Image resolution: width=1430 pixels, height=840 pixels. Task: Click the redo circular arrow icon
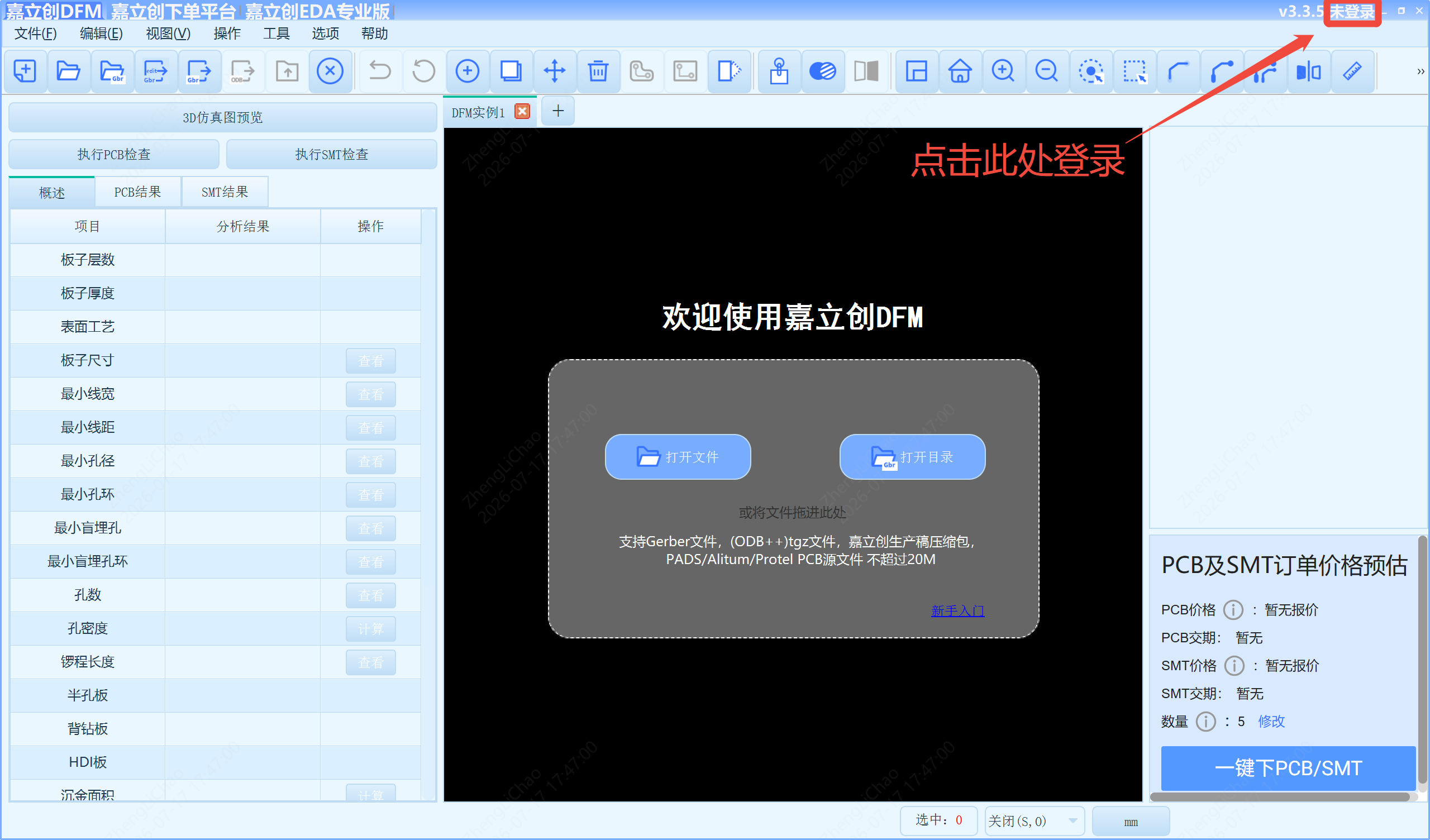[423, 71]
